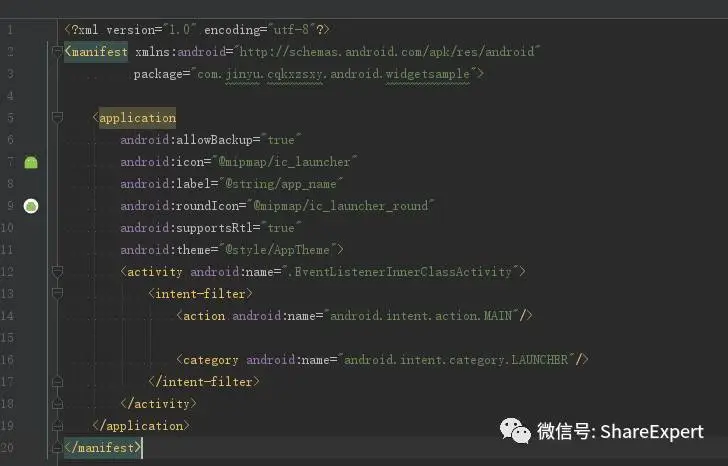The height and width of the screenshot is (466, 728).
Task: Click the android.intent.category.LAUNCHER value
Action: (x=456, y=360)
